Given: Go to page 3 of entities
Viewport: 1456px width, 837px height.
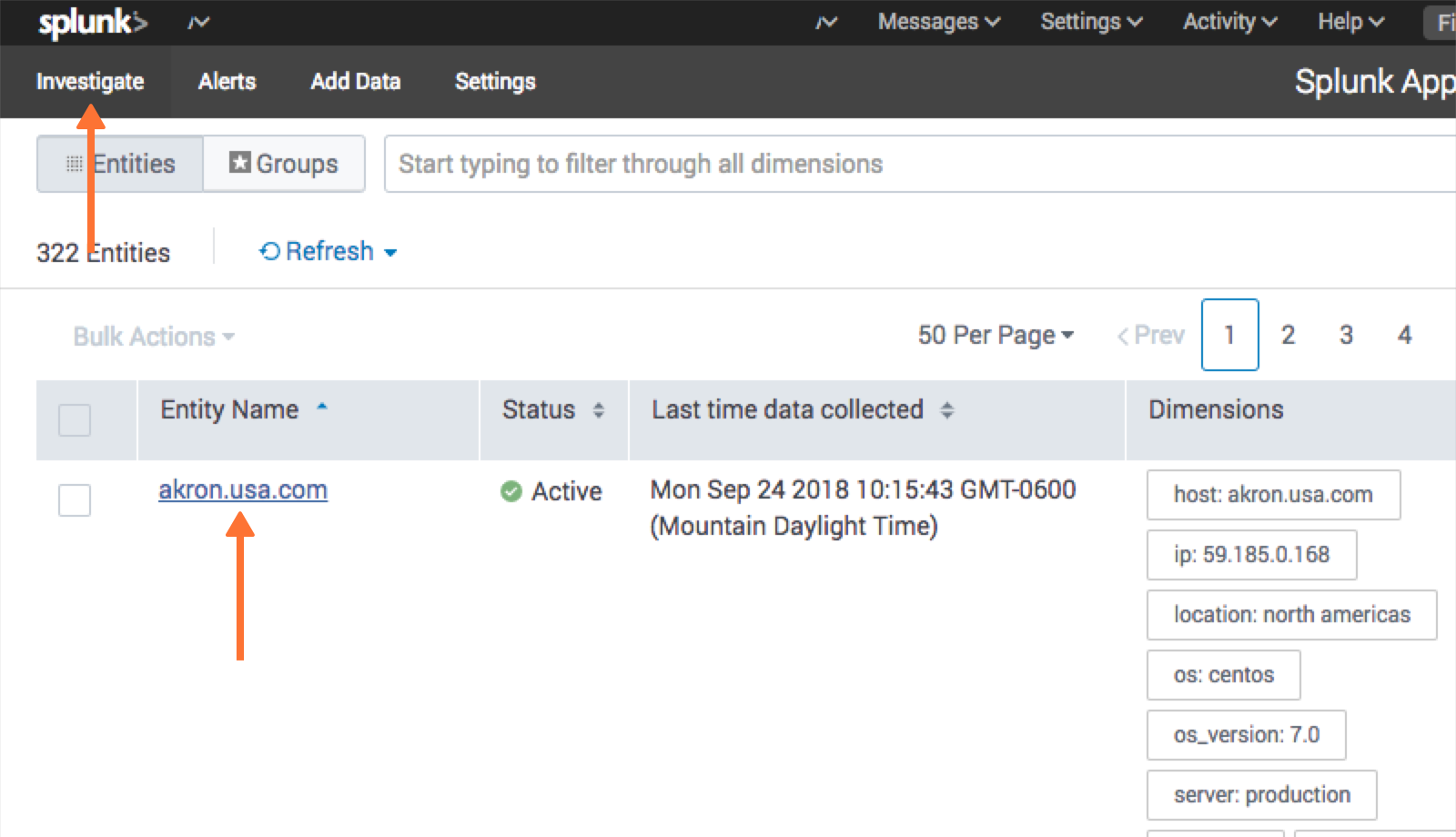Looking at the screenshot, I should [x=1346, y=335].
